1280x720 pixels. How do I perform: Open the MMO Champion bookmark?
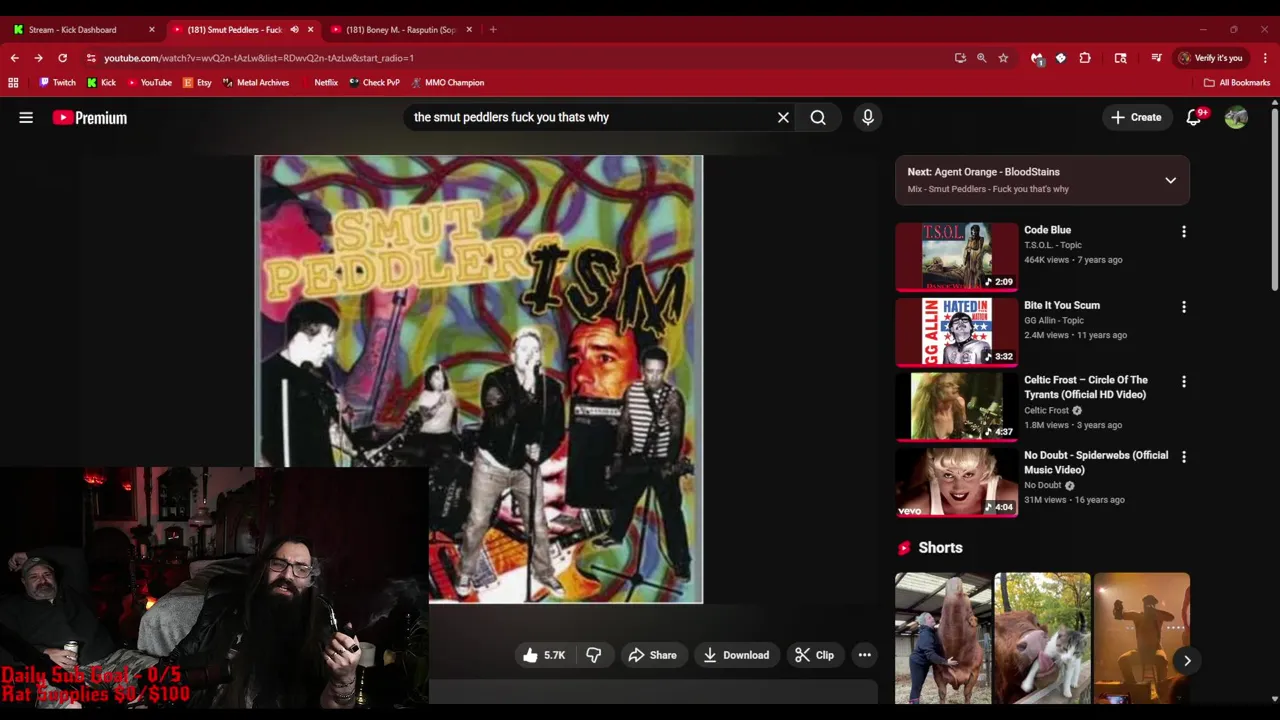tap(447, 83)
